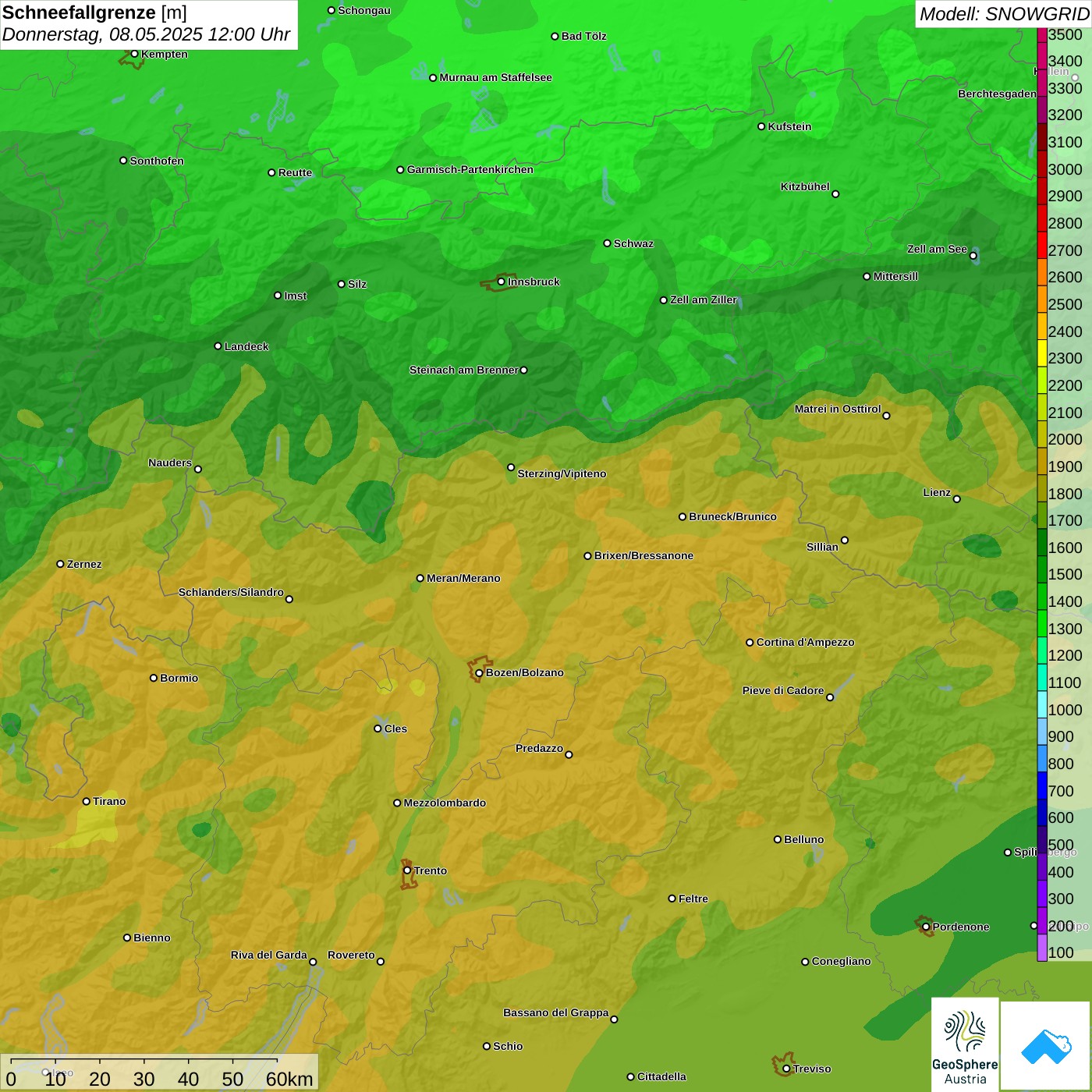Viewport: 1092px width, 1092px height.
Task: Click the blue cloud house logo
Action: tap(1046, 1046)
